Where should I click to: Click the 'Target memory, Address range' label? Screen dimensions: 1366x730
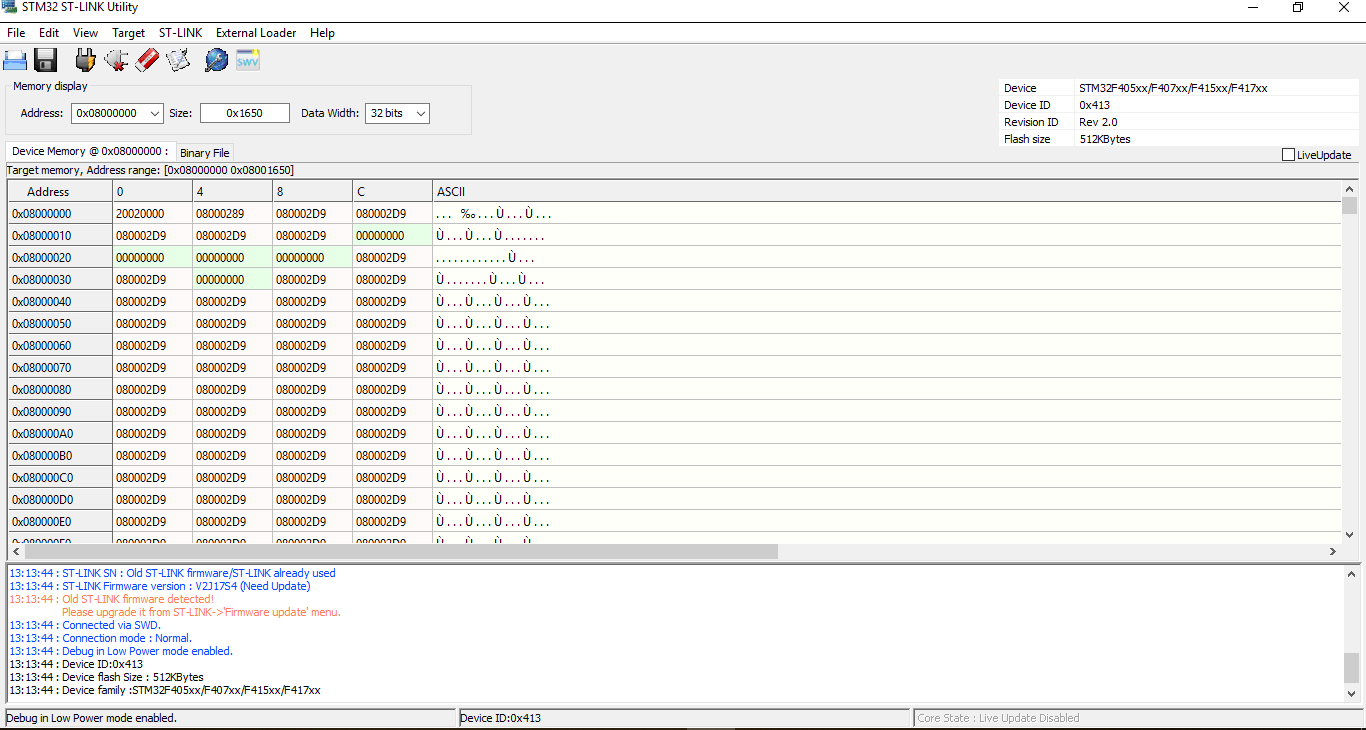pos(150,171)
